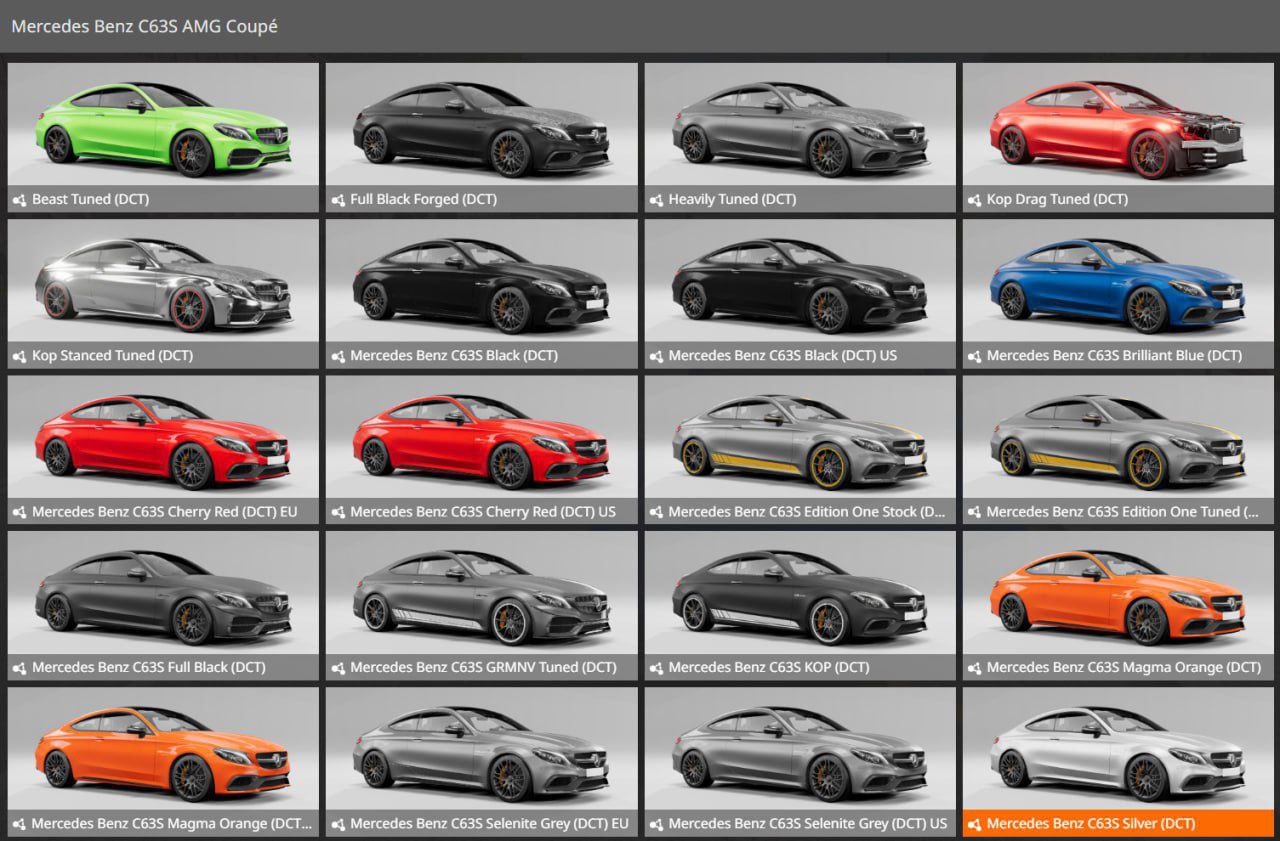Click the icon beside C63S Selenite Grey US
The image size is (1280, 841).
point(656,824)
